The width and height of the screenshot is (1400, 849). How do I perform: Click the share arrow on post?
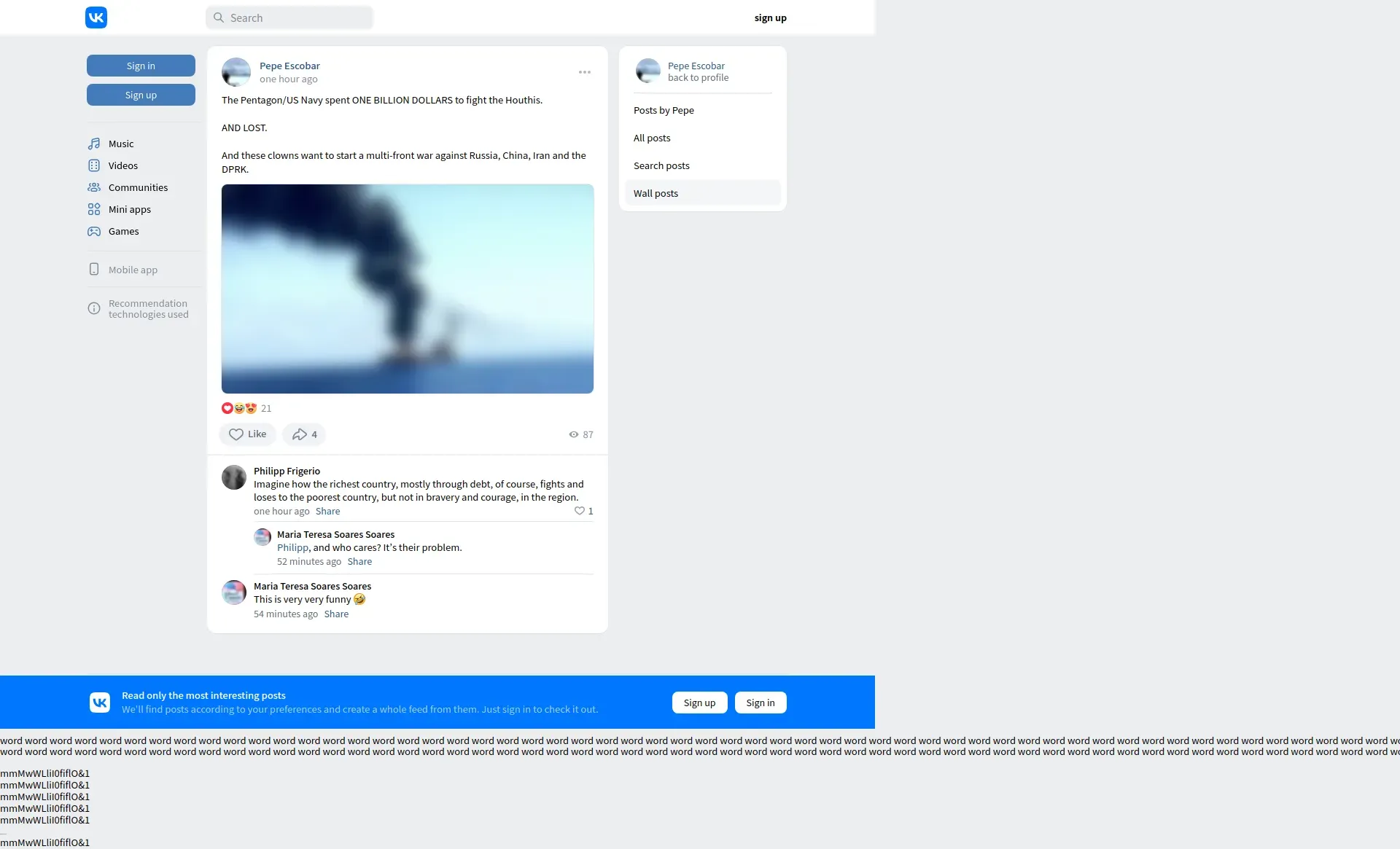coord(300,434)
